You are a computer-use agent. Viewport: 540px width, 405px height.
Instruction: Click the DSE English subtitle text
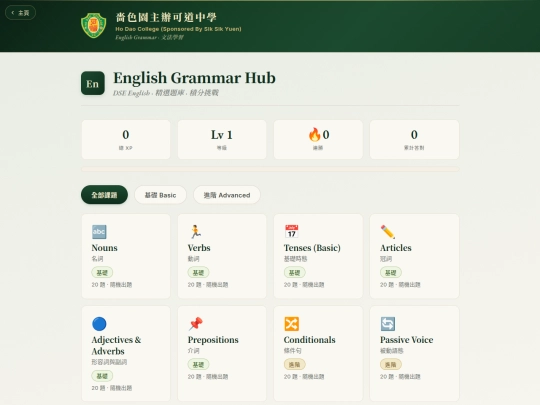(x=166, y=93)
